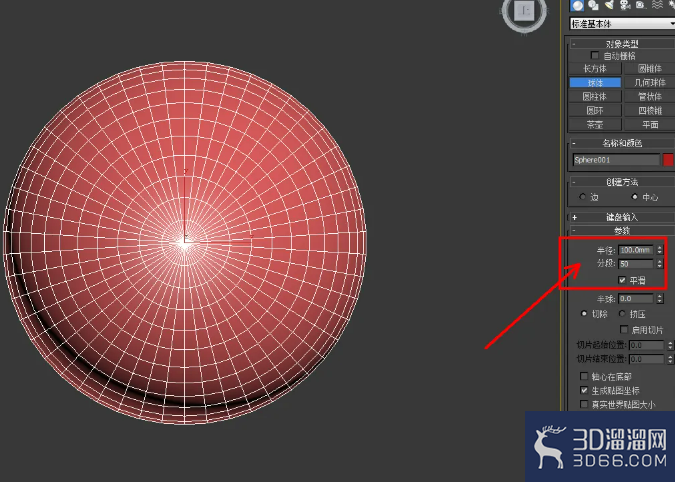Click the 圆锥体 cone button
The image size is (675, 482).
[x=650, y=68]
